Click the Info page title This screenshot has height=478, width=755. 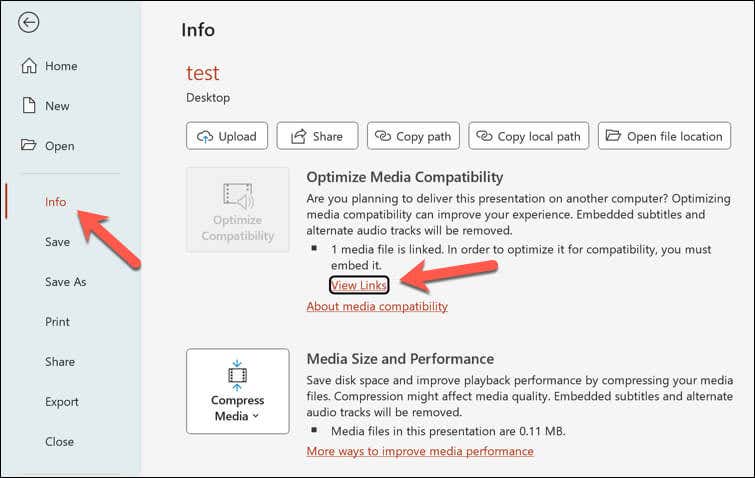[198, 30]
